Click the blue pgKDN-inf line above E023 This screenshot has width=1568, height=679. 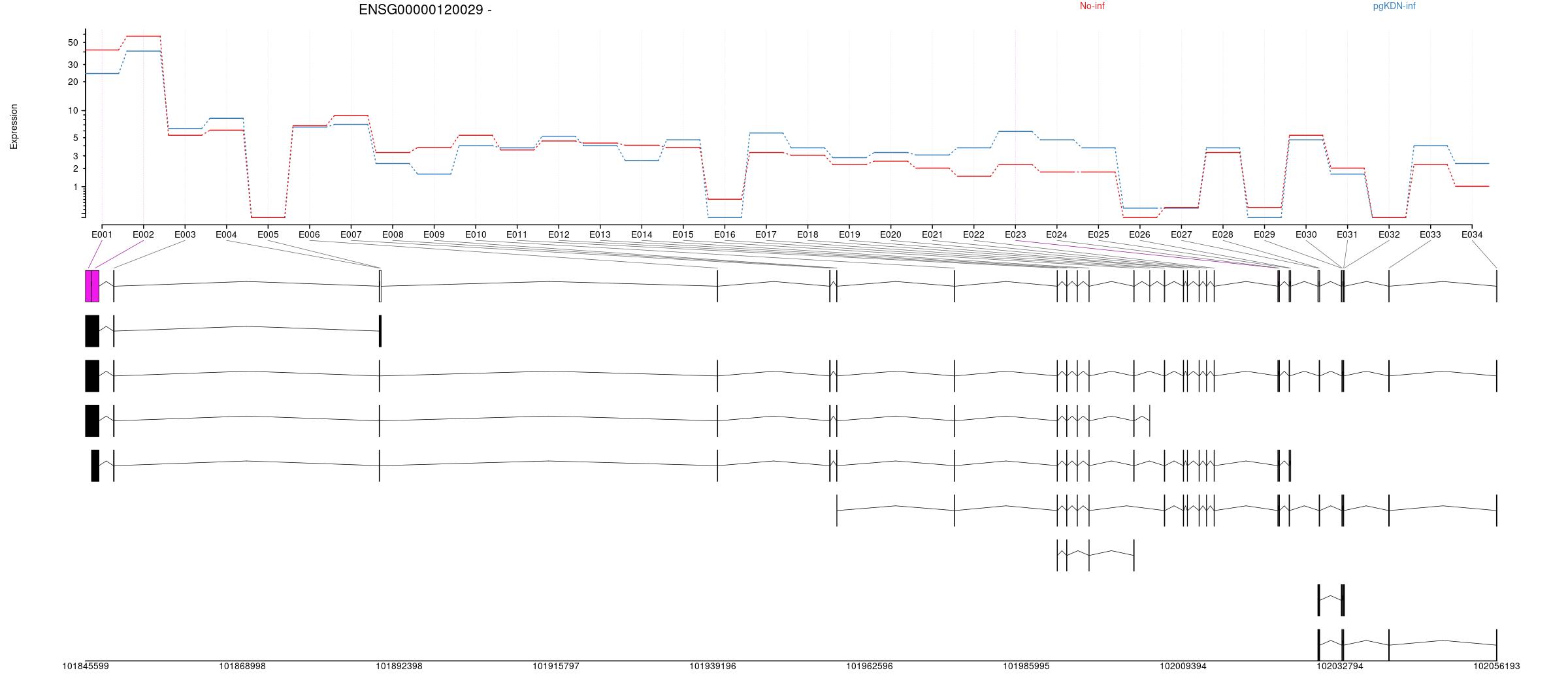[1015, 131]
